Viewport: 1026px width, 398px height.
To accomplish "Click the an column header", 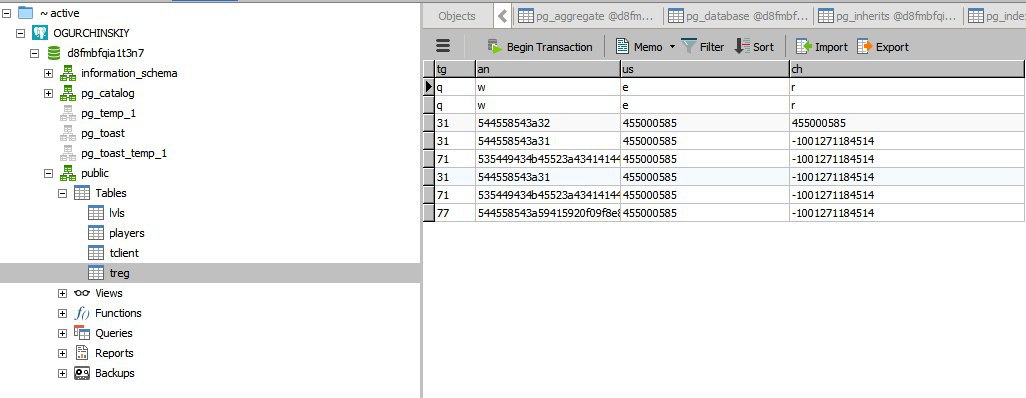I will coord(548,69).
